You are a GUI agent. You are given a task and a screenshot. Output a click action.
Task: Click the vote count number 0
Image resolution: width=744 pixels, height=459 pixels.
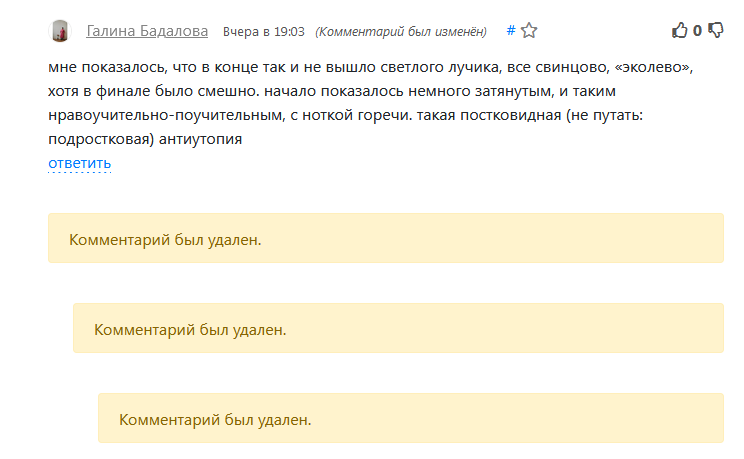click(x=697, y=31)
